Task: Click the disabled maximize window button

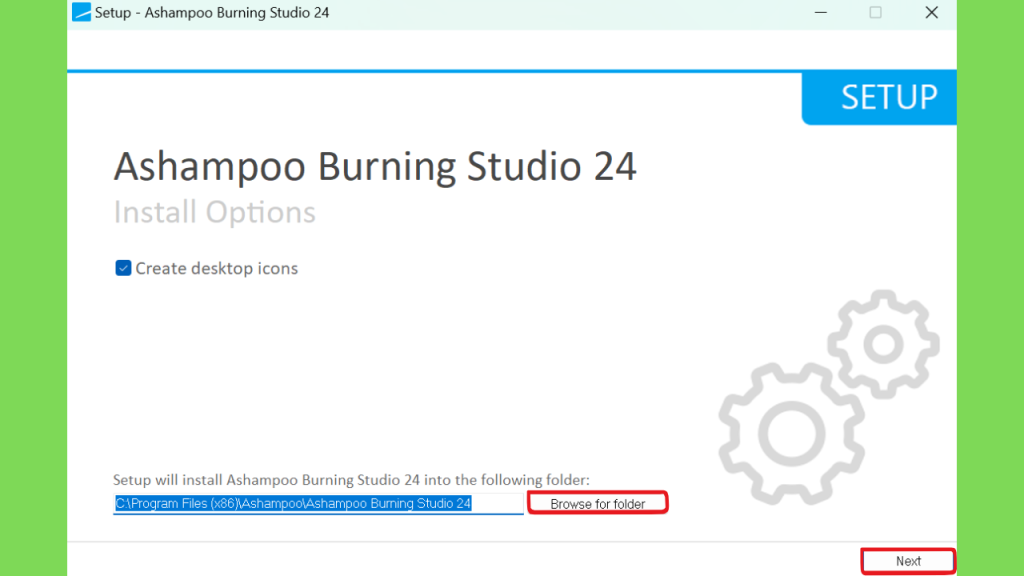Action: tap(875, 12)
